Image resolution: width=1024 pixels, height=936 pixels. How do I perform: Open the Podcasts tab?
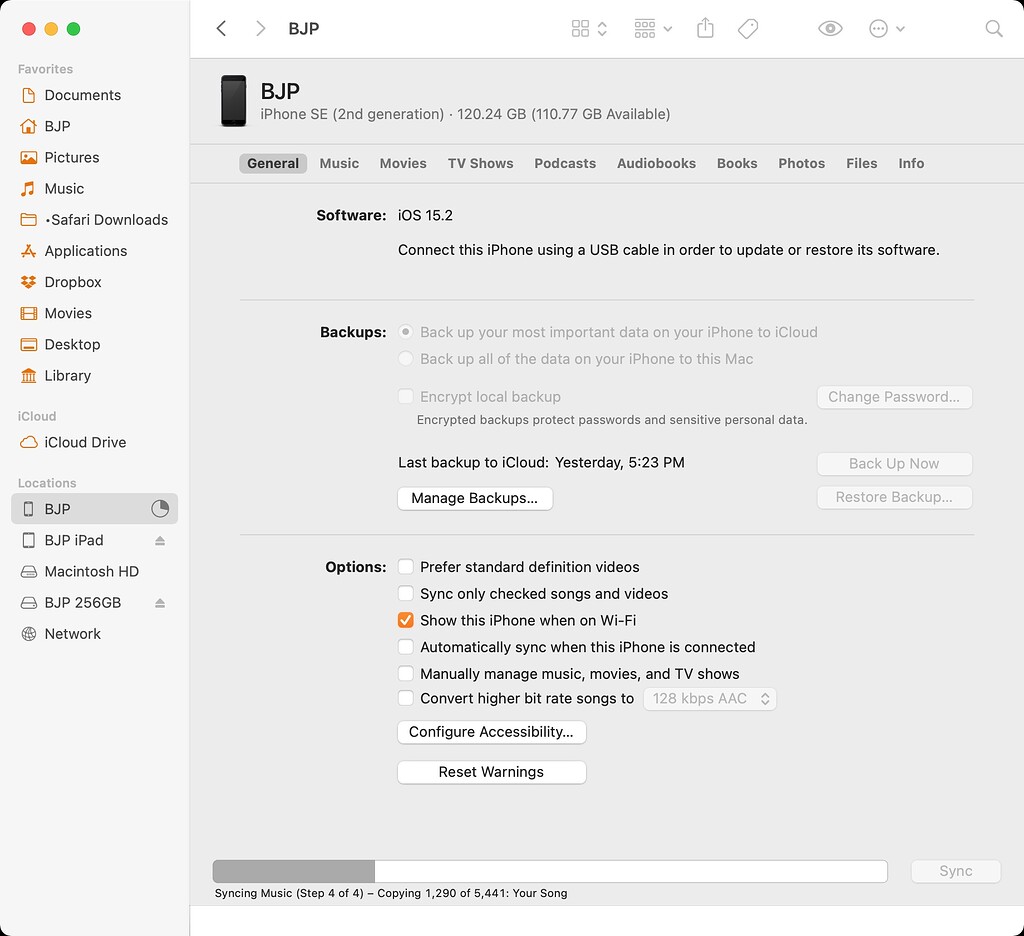point(565,163)
